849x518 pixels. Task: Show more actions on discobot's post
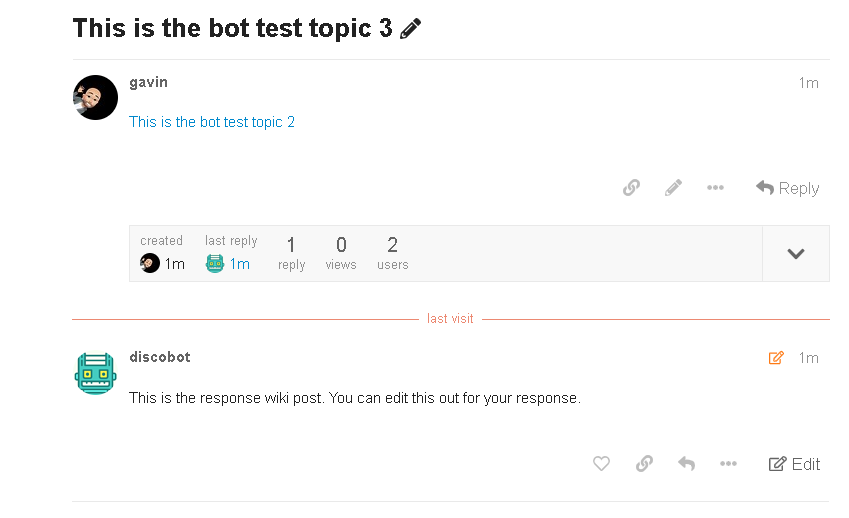click(728, 463)
